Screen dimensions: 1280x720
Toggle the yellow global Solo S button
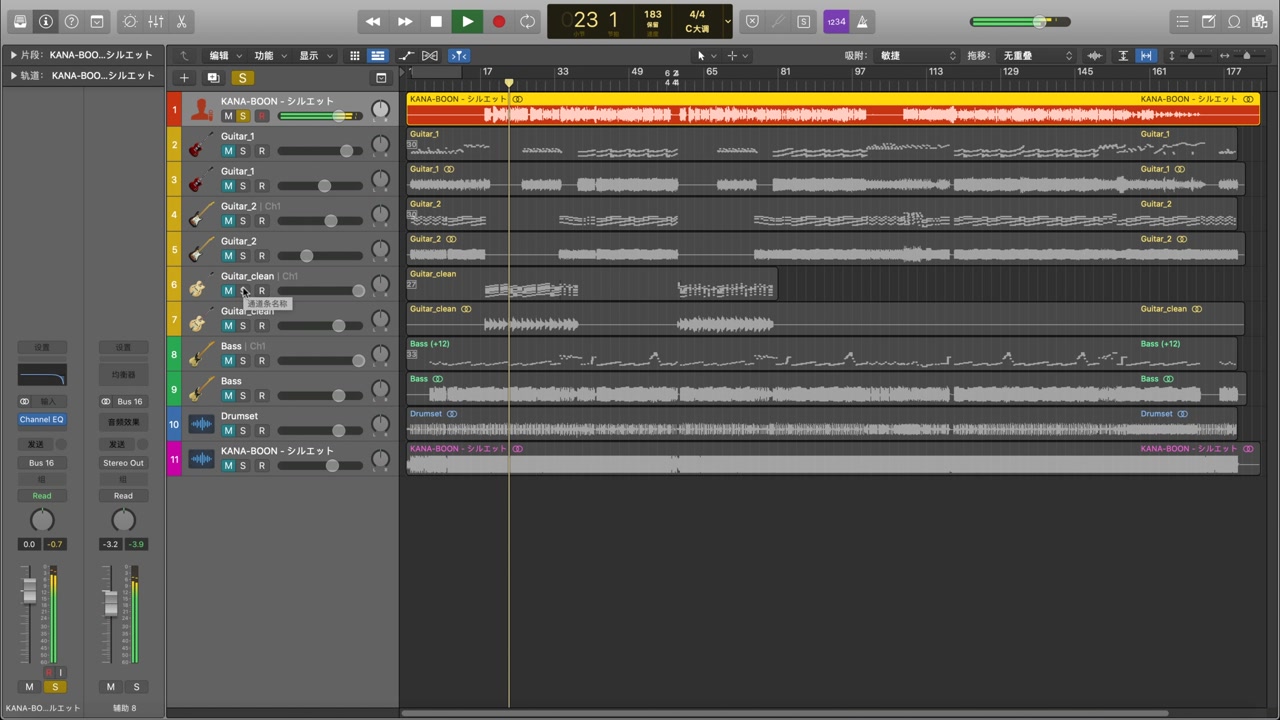(x=242, y=78)
